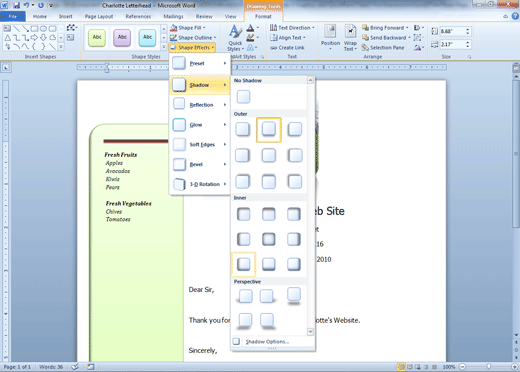Open the File tab
This screenshot has width=520, height=372.
pos(13,16)
